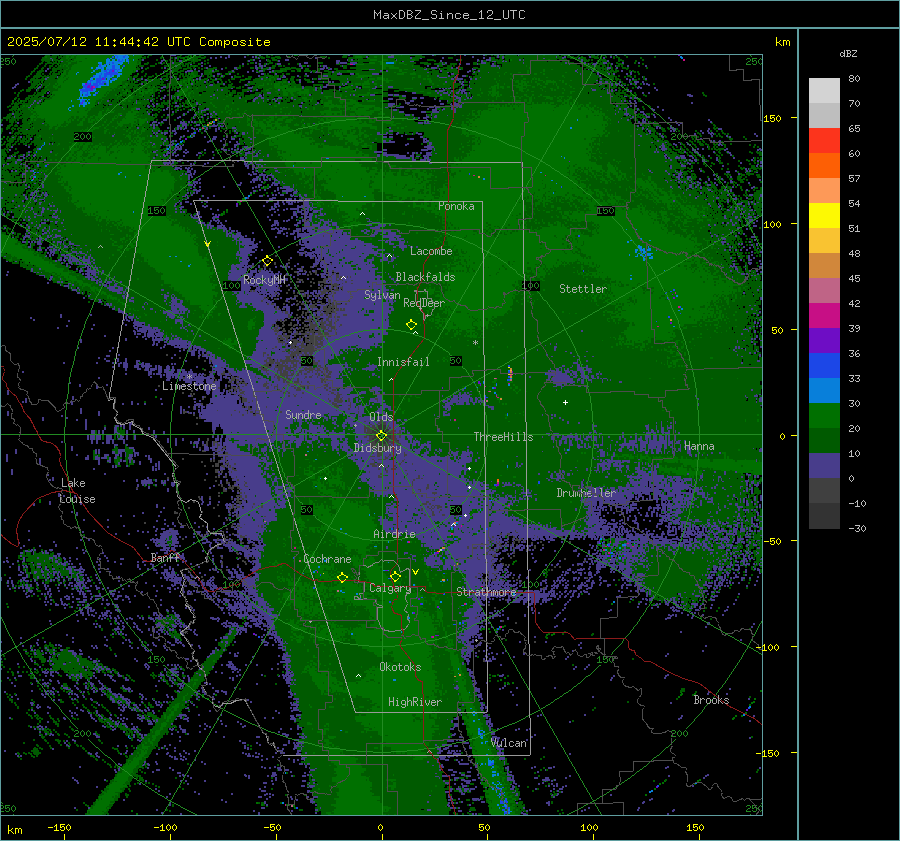Click the -150 tick on the bottom axis

(x=59, y=827)
